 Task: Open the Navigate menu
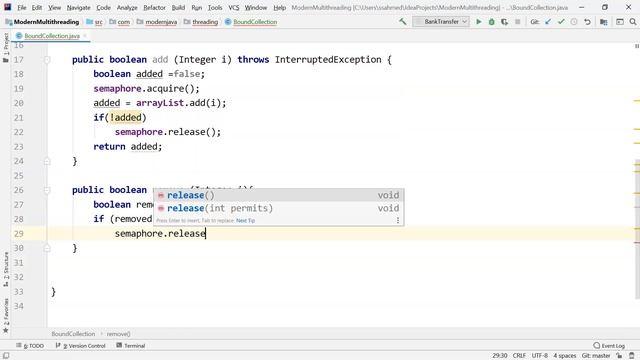pyautogui.click(x=78, y=7)
